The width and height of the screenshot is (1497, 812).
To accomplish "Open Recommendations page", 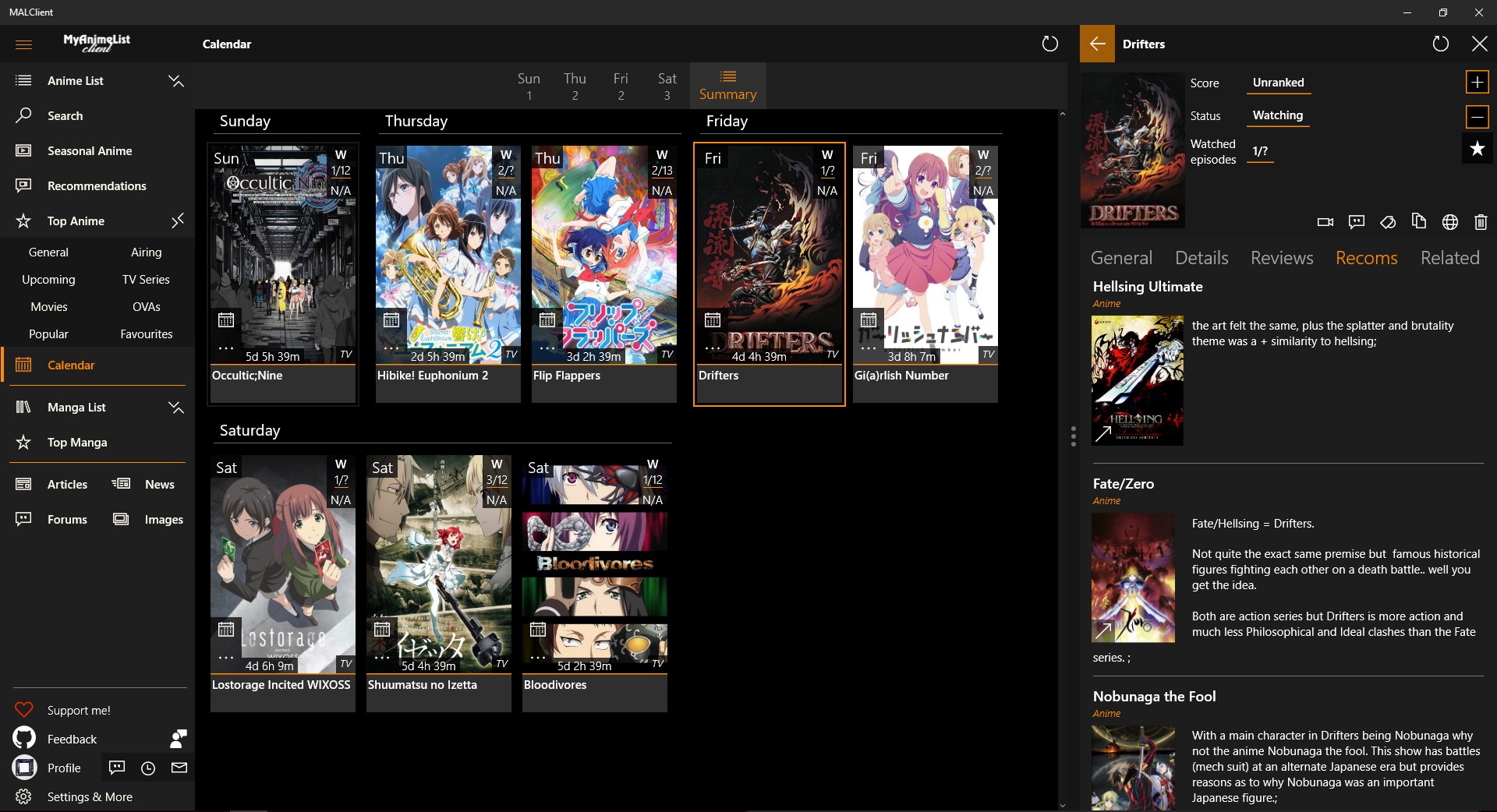I will [97, 185].
